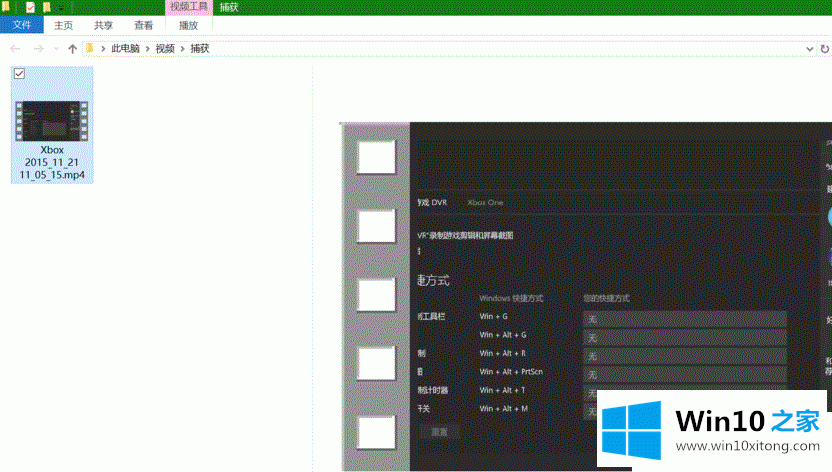Click 此电脑 in the address path

click(x=125, y=48)
